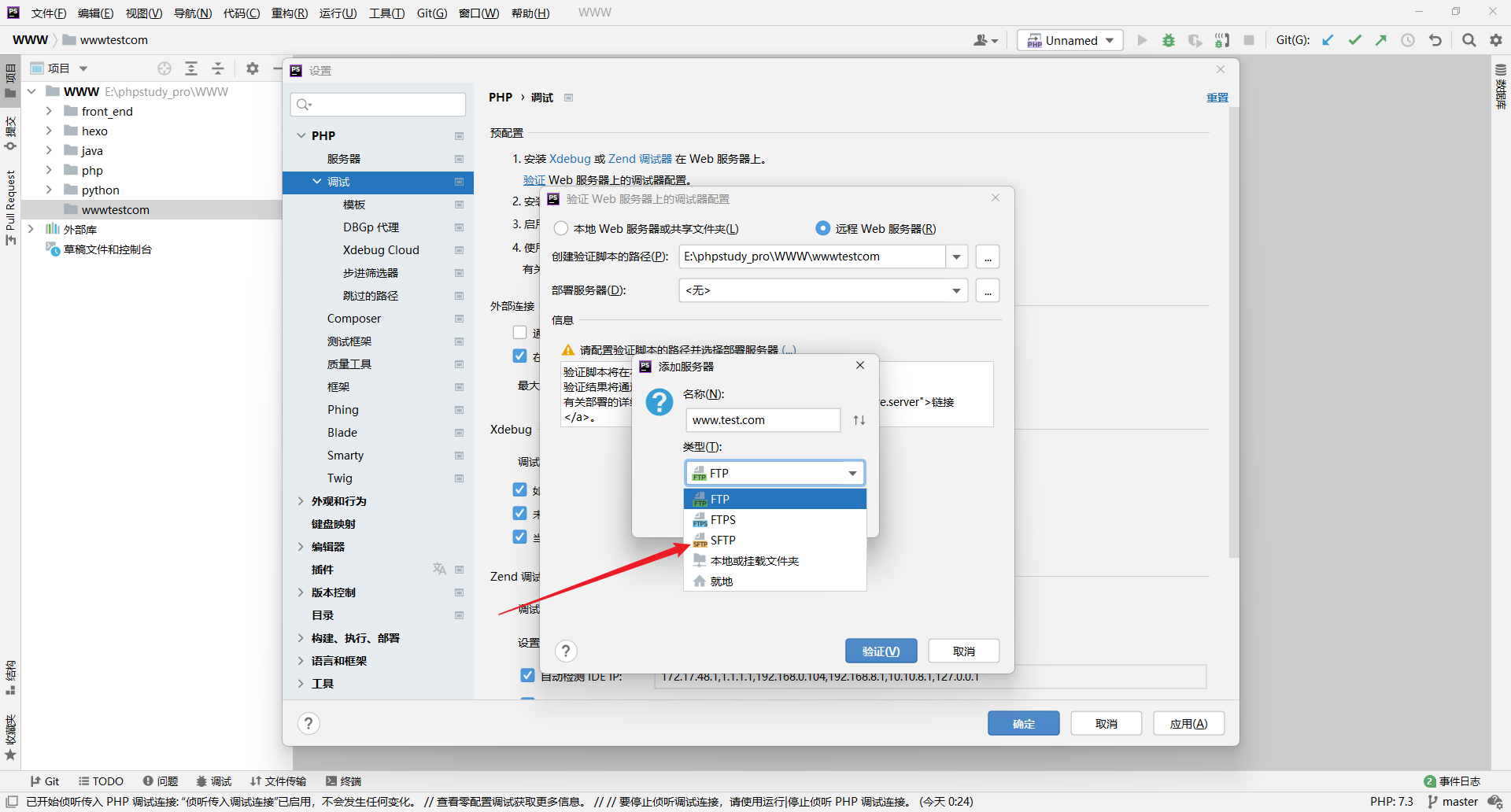
Task: Toggle the first Xdebug checkbox
Action: coord(519,489)
